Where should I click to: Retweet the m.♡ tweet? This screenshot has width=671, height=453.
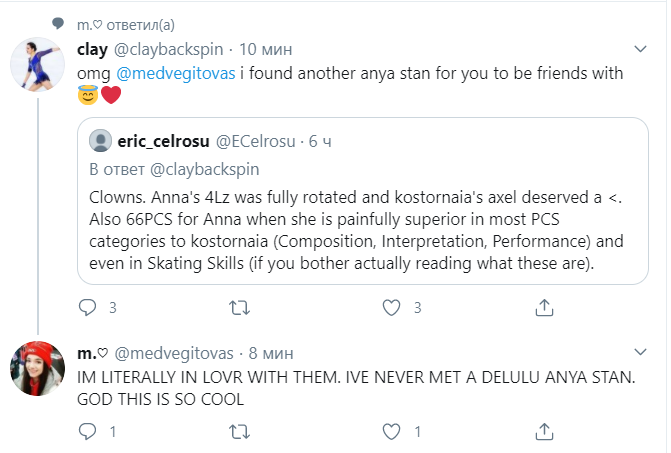[240, 432]
